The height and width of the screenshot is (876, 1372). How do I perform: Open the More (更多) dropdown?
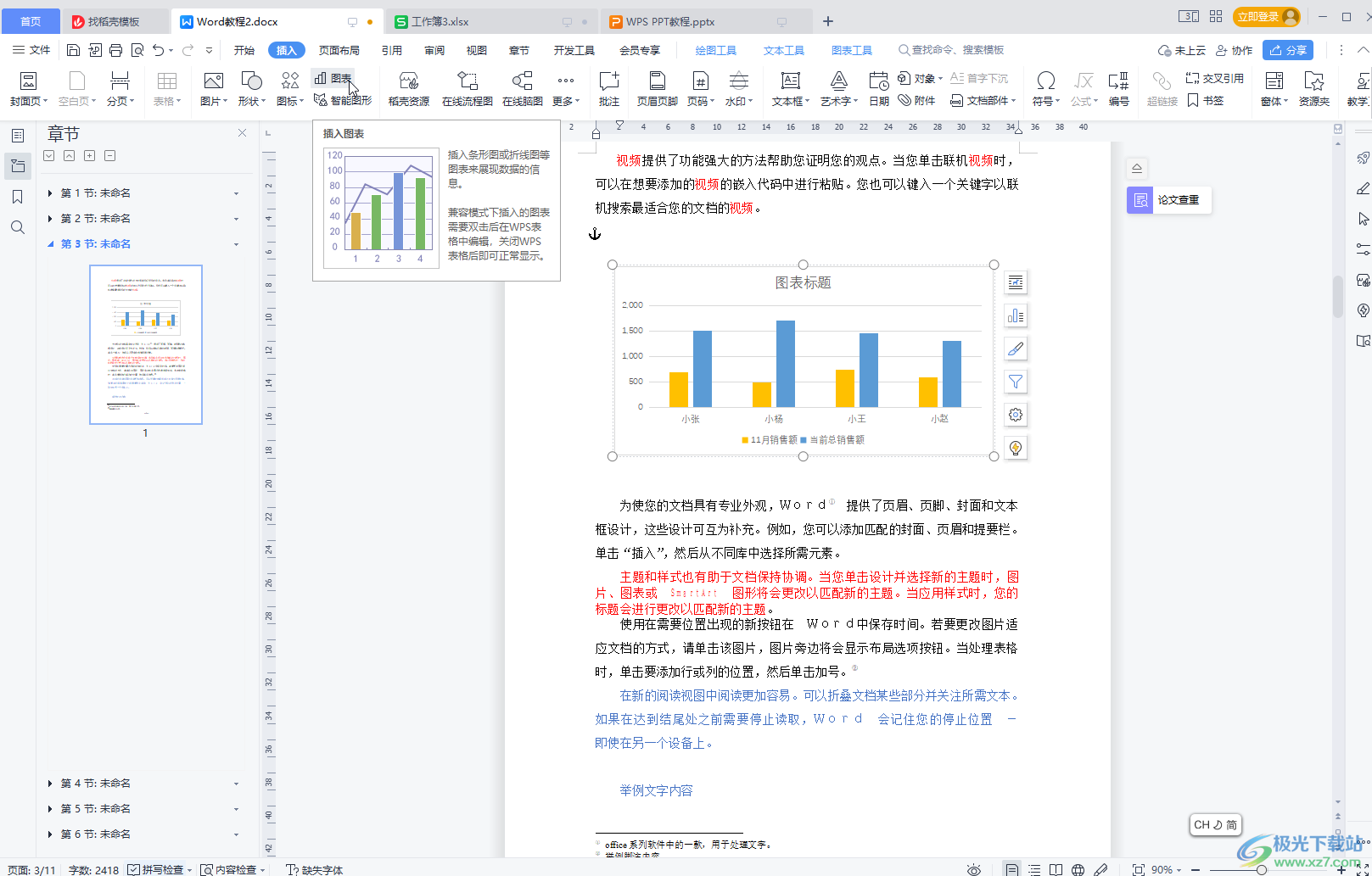click(x=566, y=89)
